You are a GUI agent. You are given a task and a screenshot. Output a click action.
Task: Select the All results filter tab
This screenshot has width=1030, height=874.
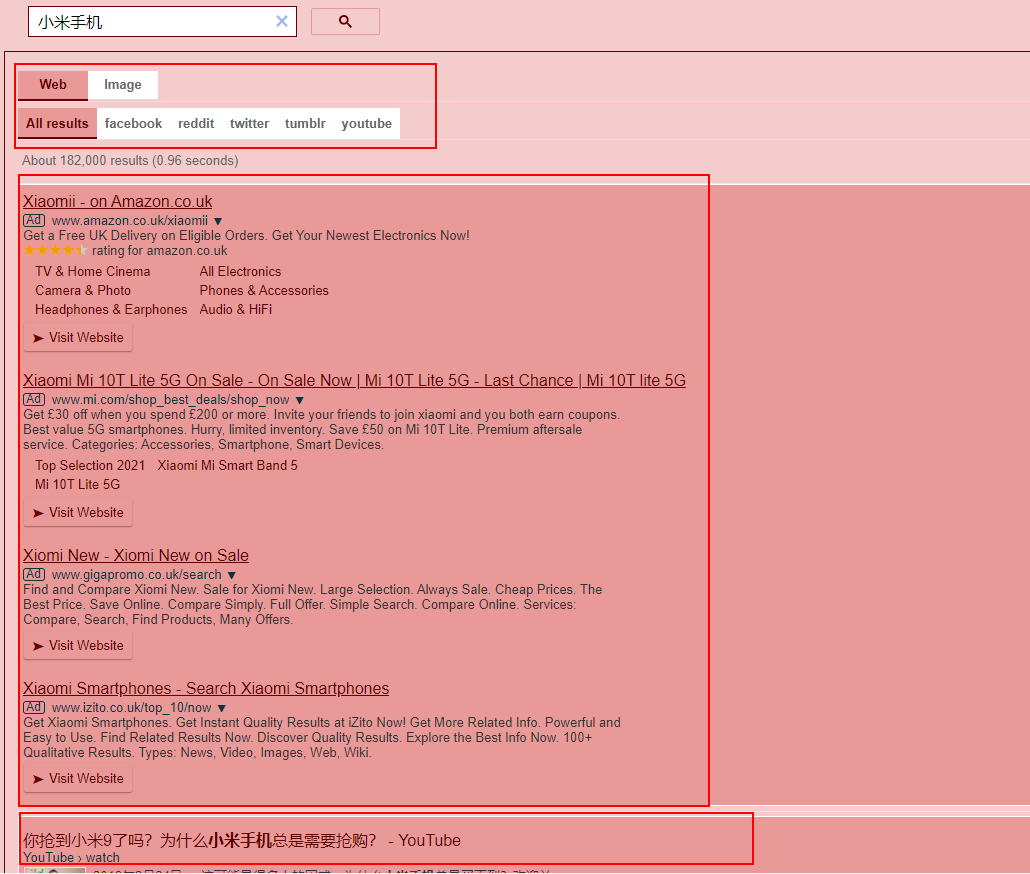pyautogui.click(x=57, y=123)
